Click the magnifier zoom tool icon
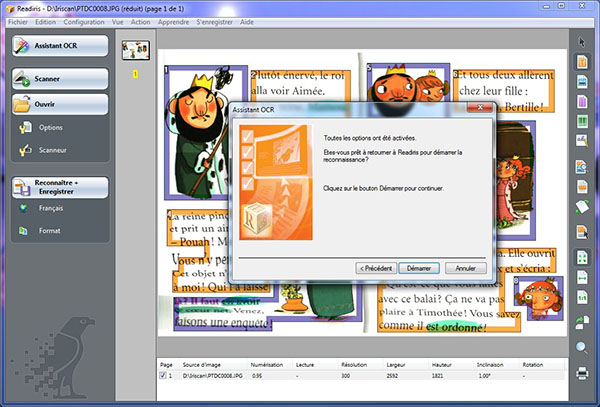The height and width of the screenshot is (407, 600). pos(582,347)
